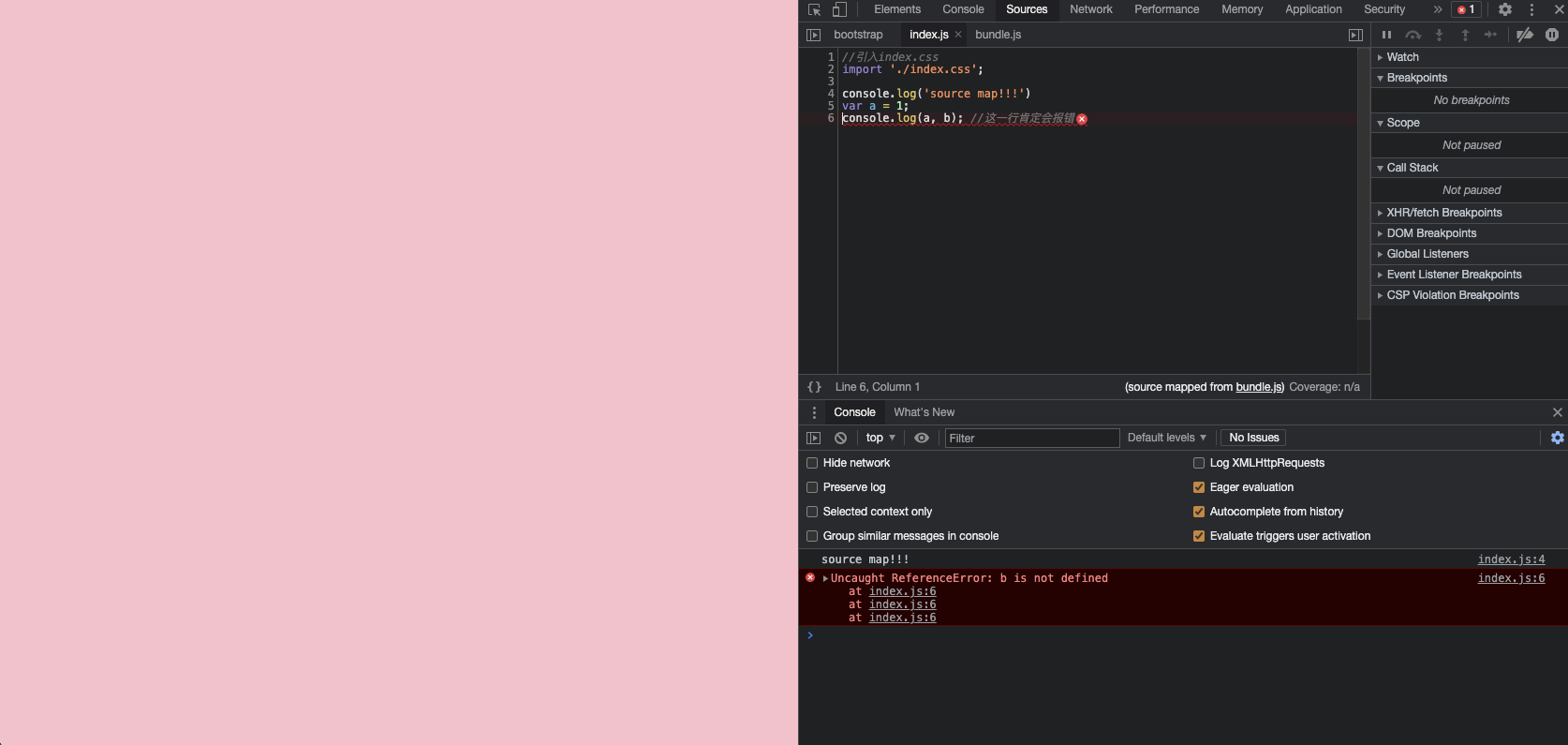Screen dimensions: 1568x745
Task: Switch drawer to What's New tab
Action: coord(924,412)
